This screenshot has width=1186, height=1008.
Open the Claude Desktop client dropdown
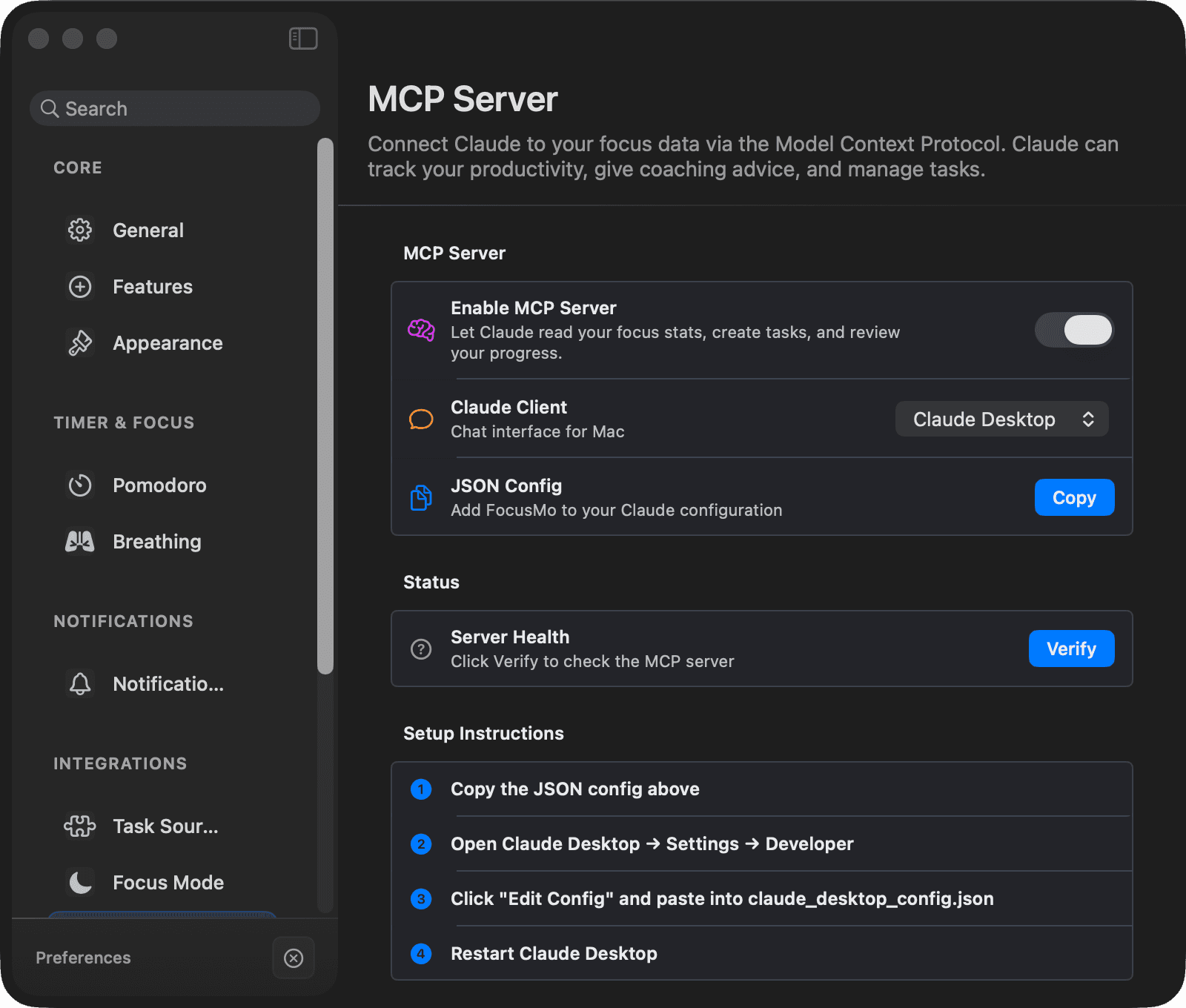(1002, 419)
